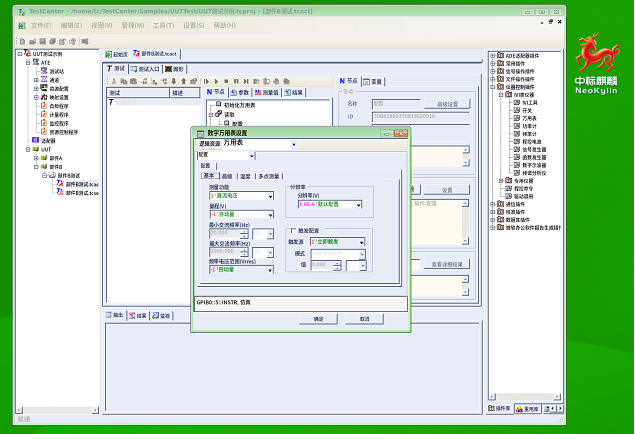Click the UUT测试示例 project root icon
Image resolution: width=635 pixels, height=434 pixels.
click(28, 54)
